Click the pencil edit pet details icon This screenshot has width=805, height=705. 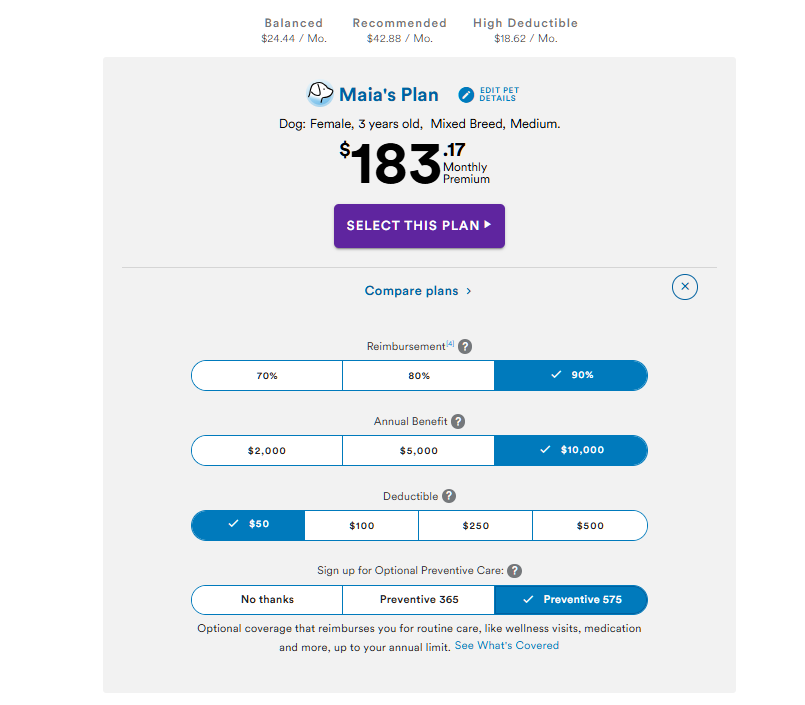[x=466, y=95]
